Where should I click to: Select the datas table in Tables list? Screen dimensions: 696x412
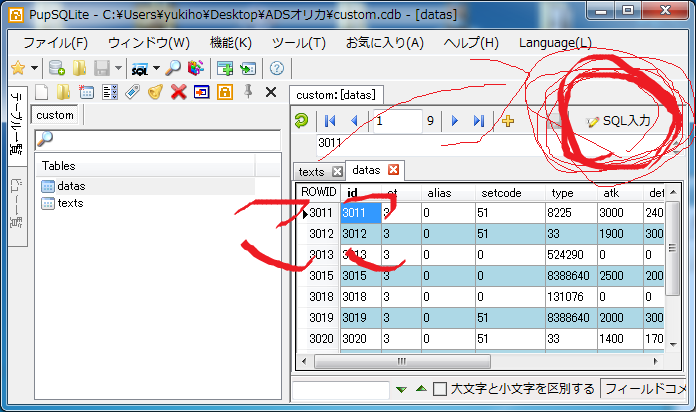pos(71,186)
